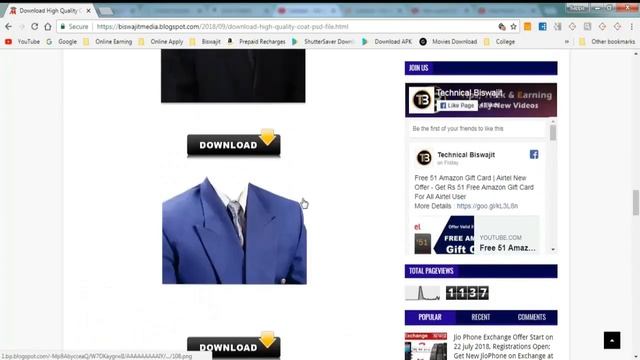Viewport: 640px width, 360px height.
Task: Open the Download APK bookmark
Action: click(x=387, y=42)
